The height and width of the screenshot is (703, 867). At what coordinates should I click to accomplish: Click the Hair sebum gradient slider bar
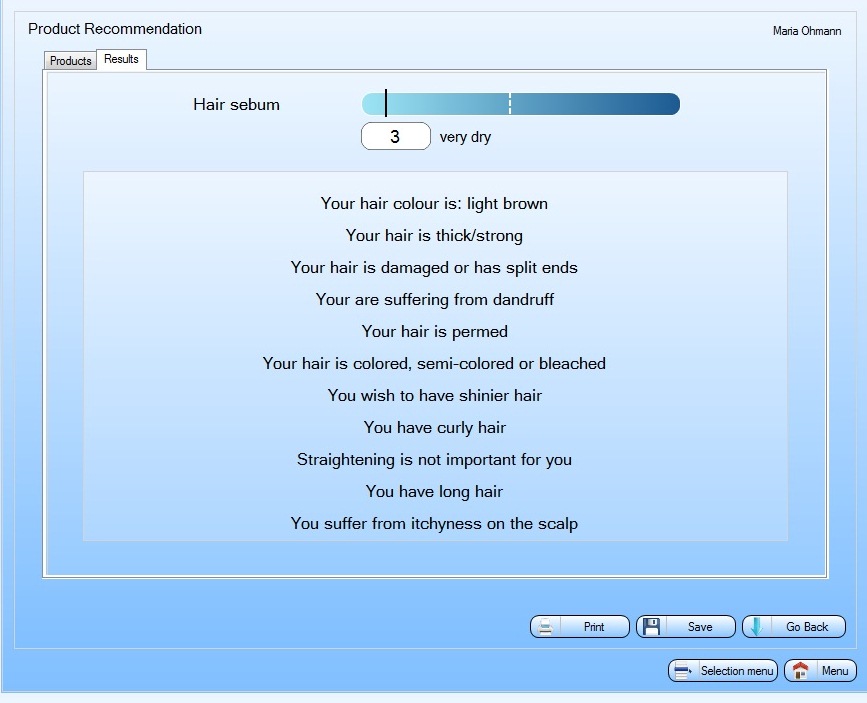click(520, 104)
